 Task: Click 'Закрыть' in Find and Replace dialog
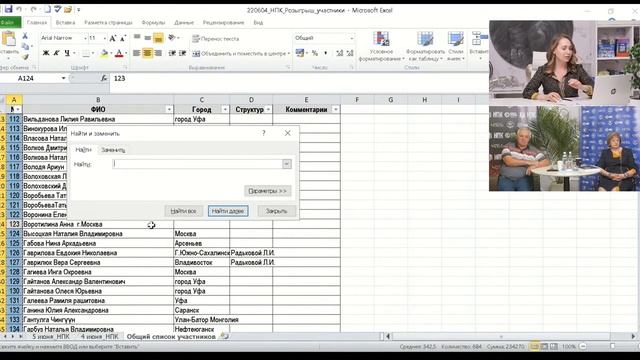point(276,211)
